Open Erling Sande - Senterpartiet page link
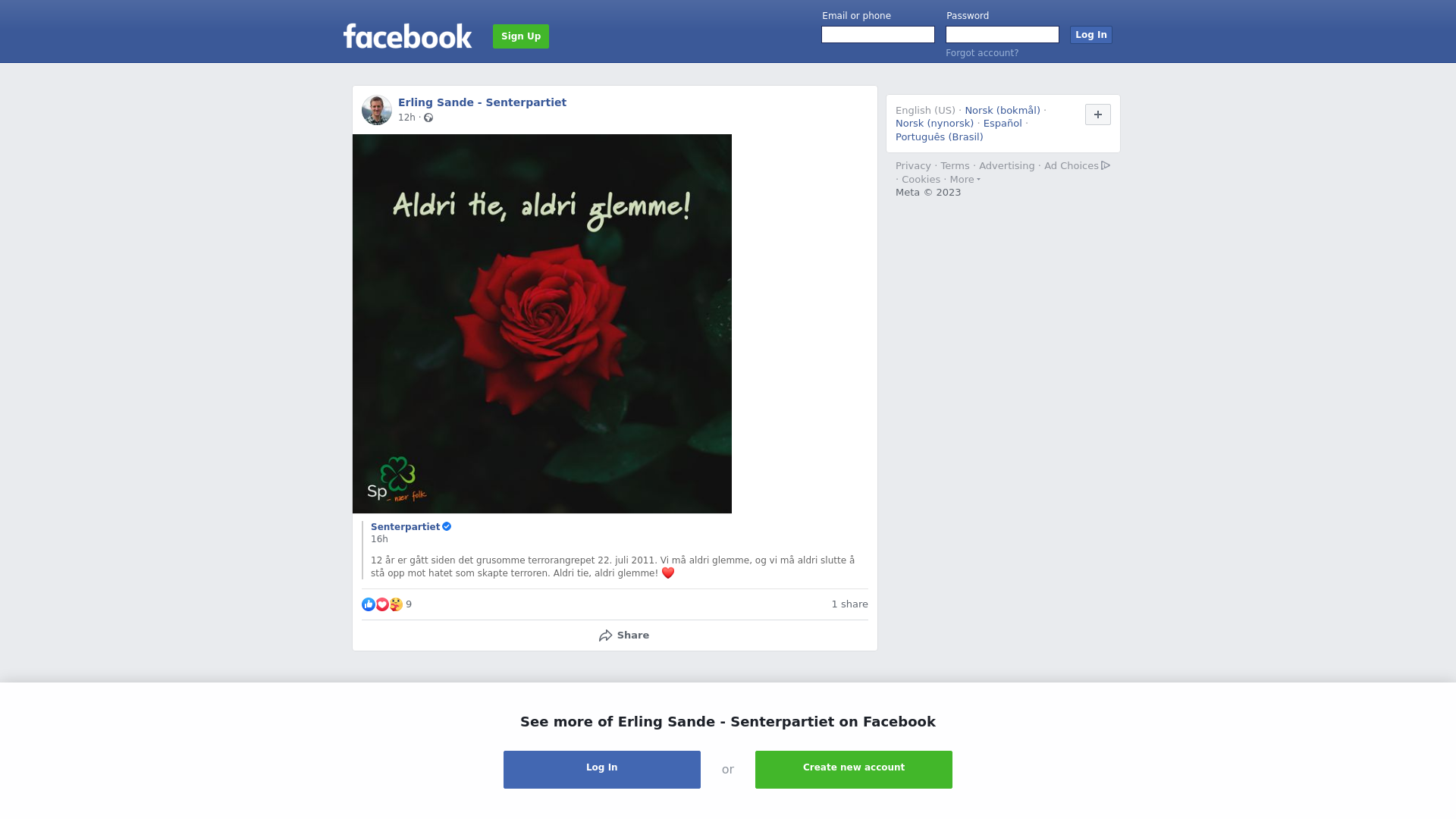 [x=482, y=102]
